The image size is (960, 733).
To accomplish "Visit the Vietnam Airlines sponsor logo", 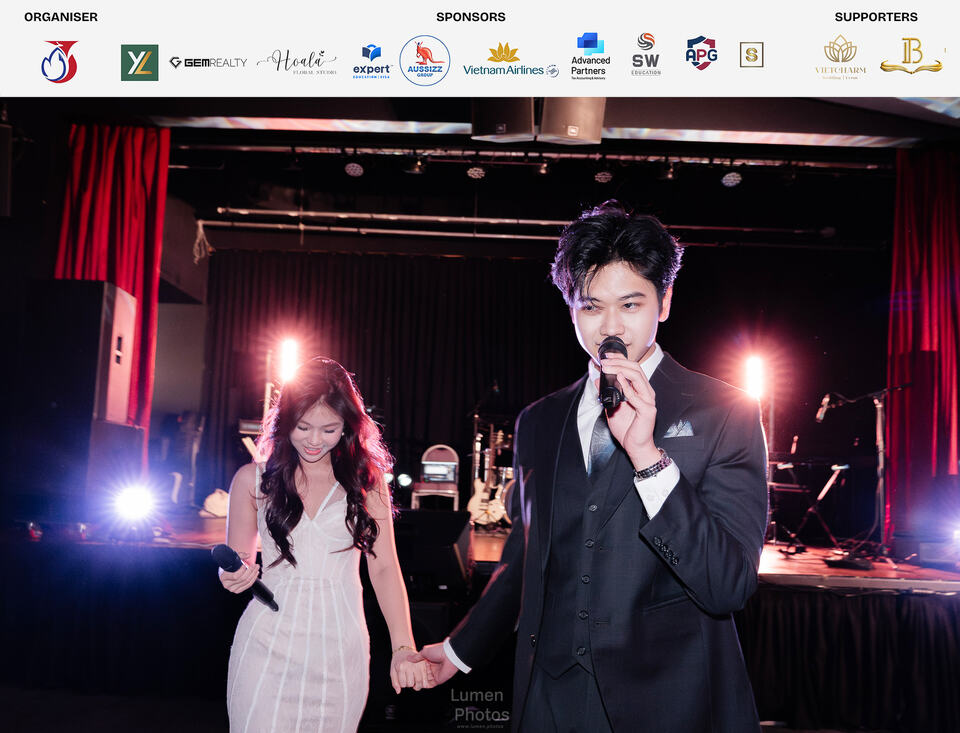I will pyautogui.click(x=511, y=61).
